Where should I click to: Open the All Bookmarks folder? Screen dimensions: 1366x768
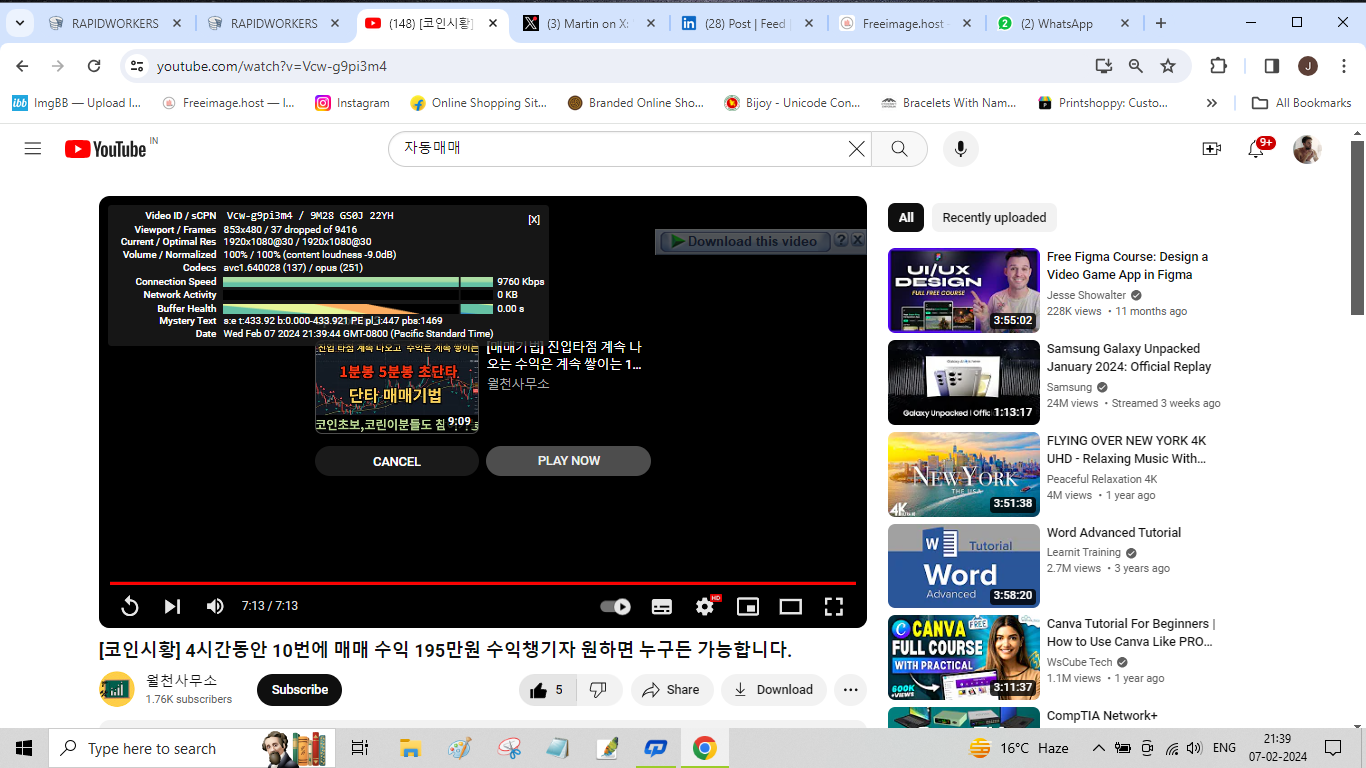(x=1301, y=103)
